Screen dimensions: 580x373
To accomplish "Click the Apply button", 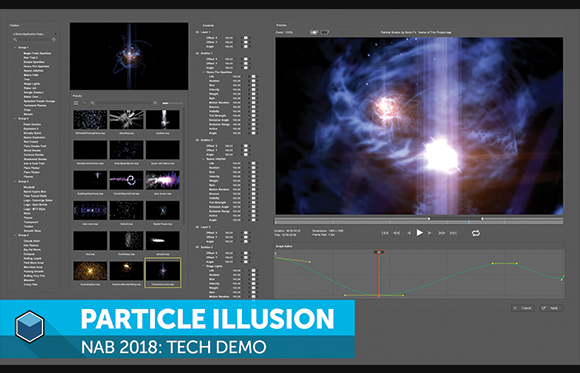I will (x=551, y=308).
